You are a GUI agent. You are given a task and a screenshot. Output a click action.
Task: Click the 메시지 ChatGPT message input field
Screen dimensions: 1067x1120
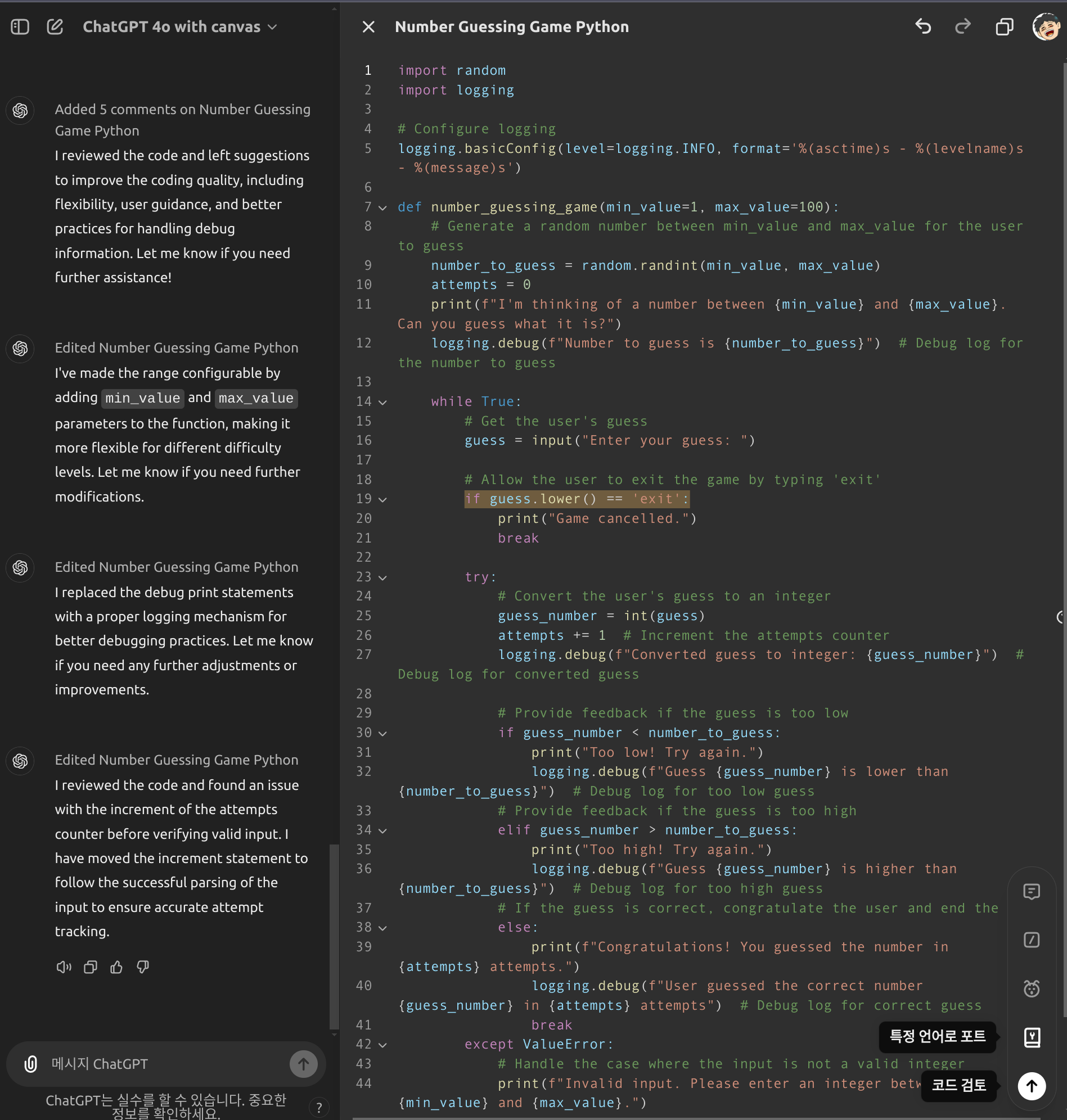click(165, 1064)
